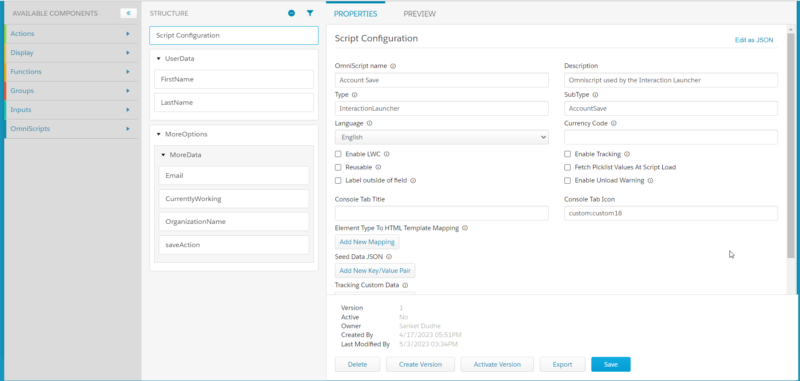Image resolution: width=800 pixels, height=381 pixels.
Task: Check the Reusable checkbox
Action: 338,167
